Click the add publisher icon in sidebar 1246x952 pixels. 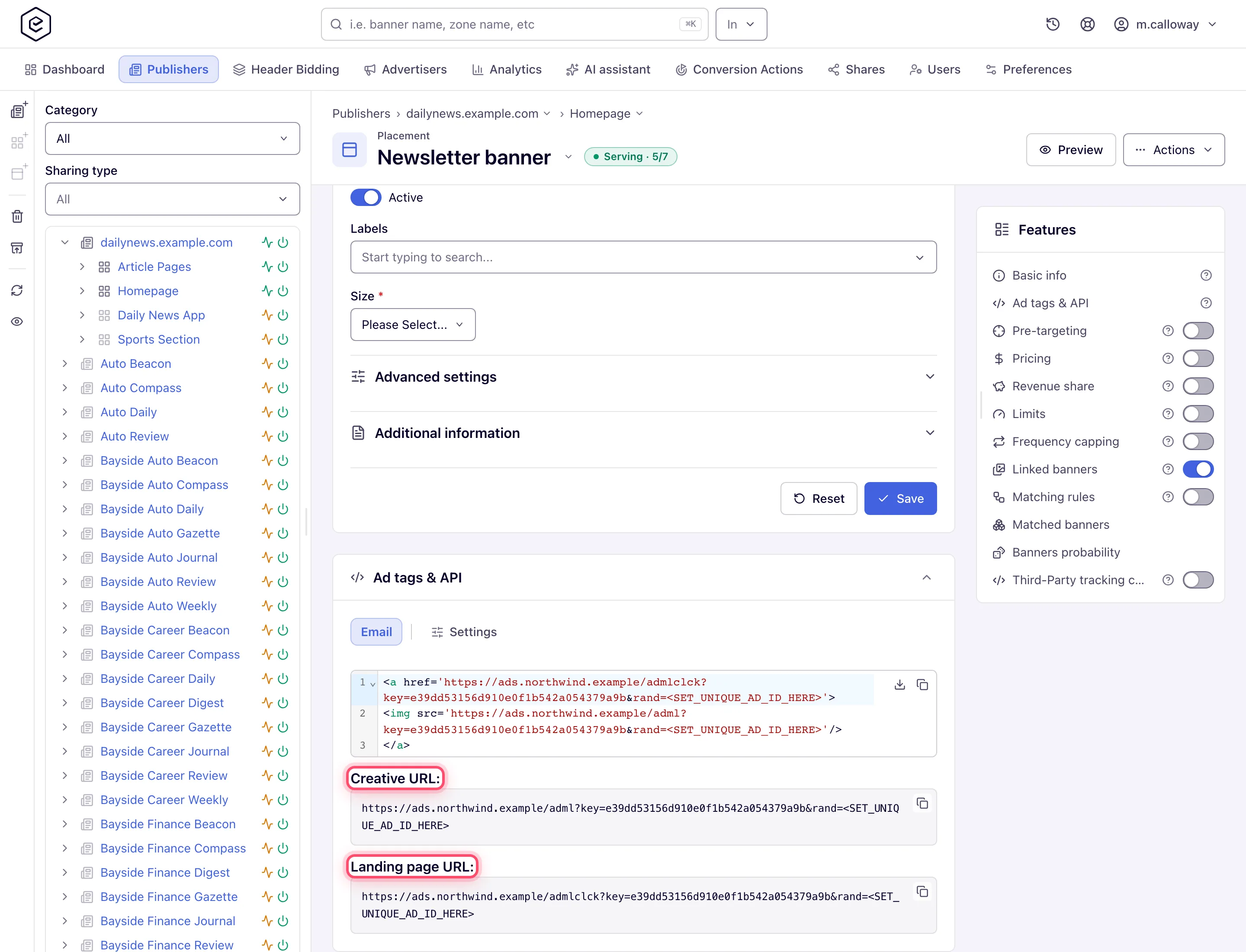19,110
